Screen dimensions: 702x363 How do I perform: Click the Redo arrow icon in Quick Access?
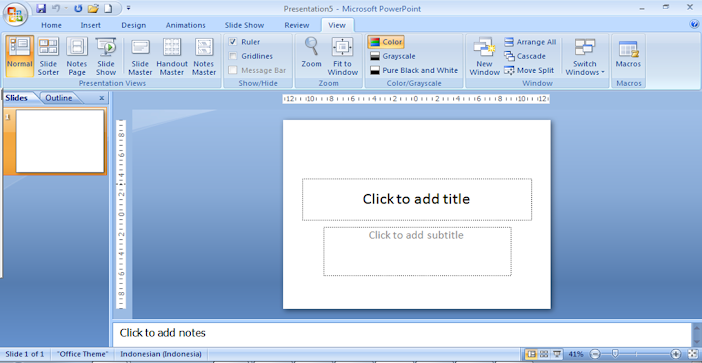pos(78,9)
